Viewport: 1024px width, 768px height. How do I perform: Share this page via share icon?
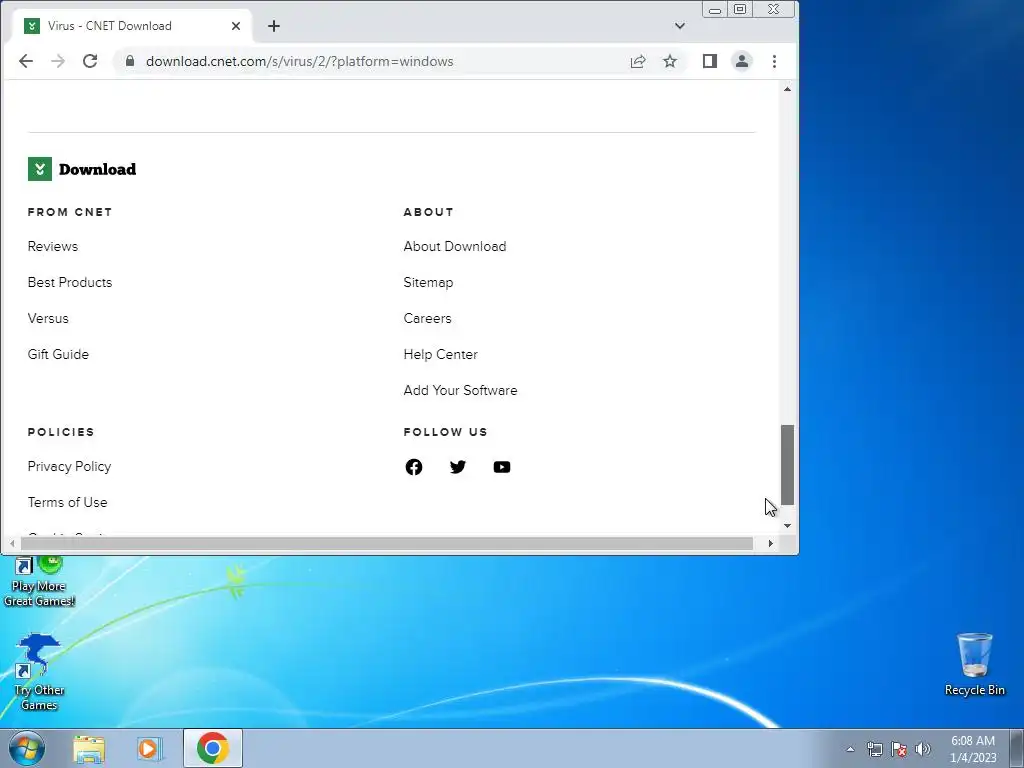(x=638, y=61)
